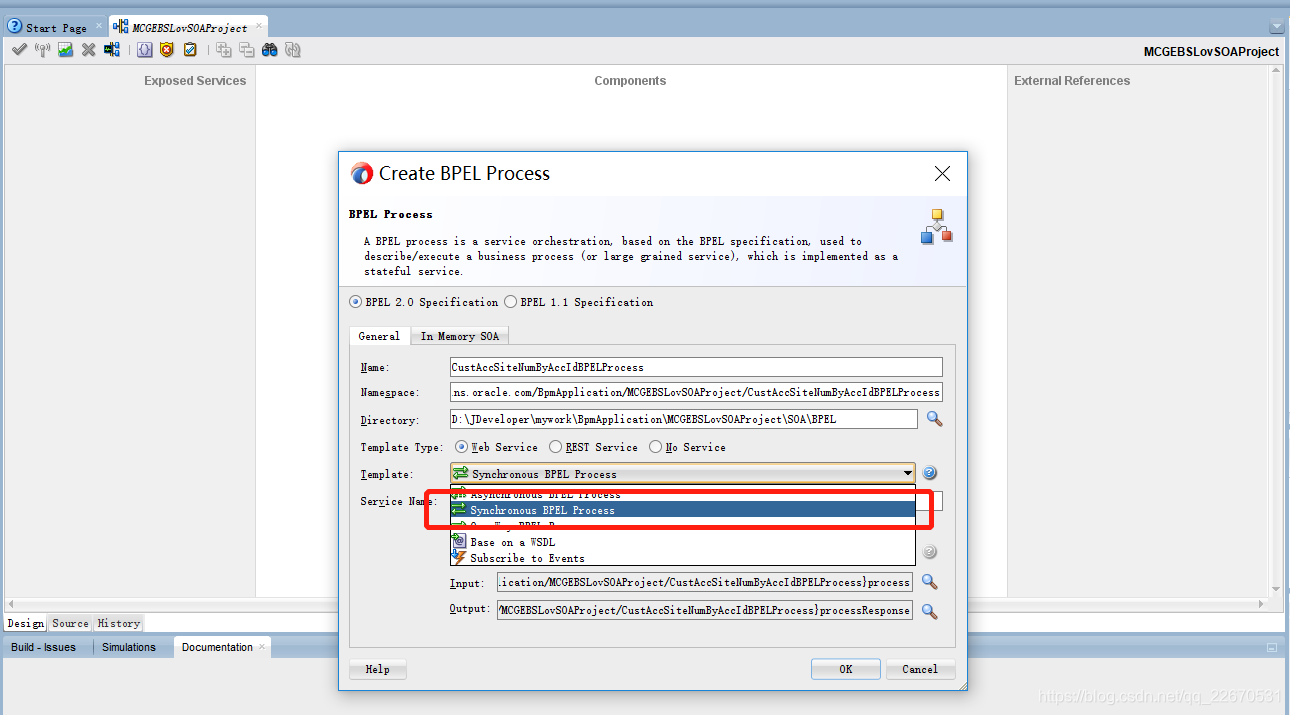Click the Name input field
The image size is (1290, 715).
[697, 367]
